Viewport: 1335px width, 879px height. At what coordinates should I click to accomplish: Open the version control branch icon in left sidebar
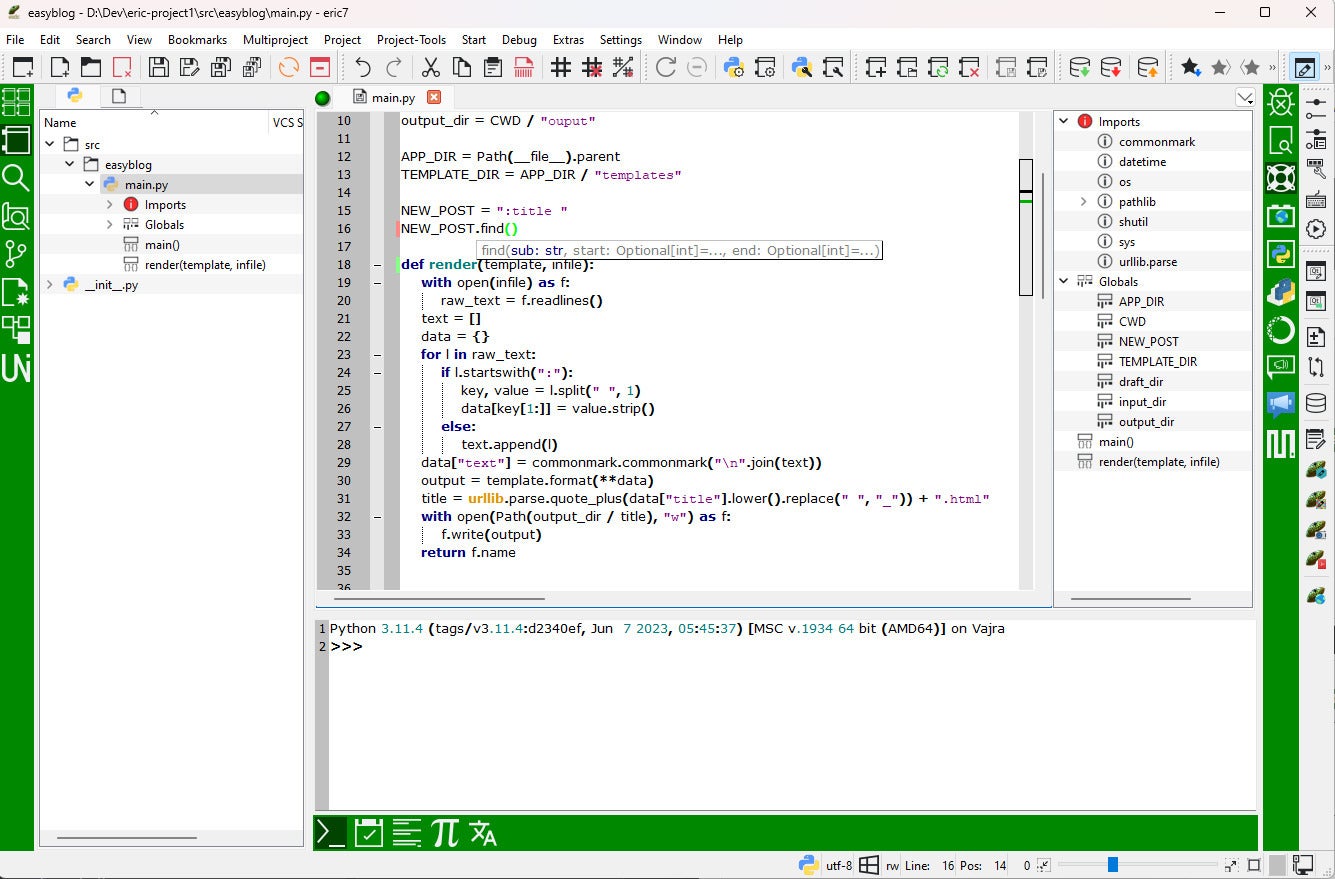[x=16, y=254]
